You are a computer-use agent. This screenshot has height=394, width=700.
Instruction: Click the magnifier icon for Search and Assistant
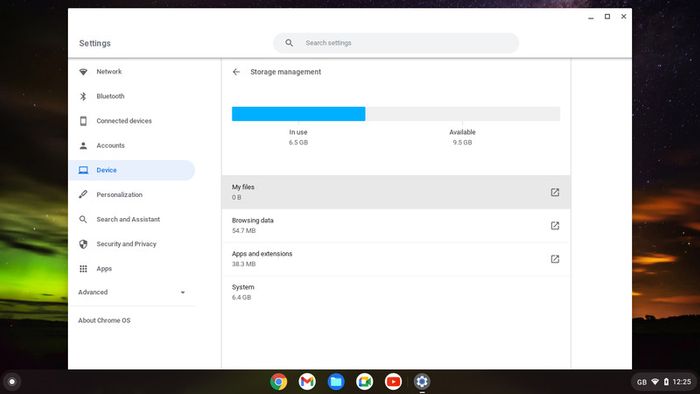point(83,219)
